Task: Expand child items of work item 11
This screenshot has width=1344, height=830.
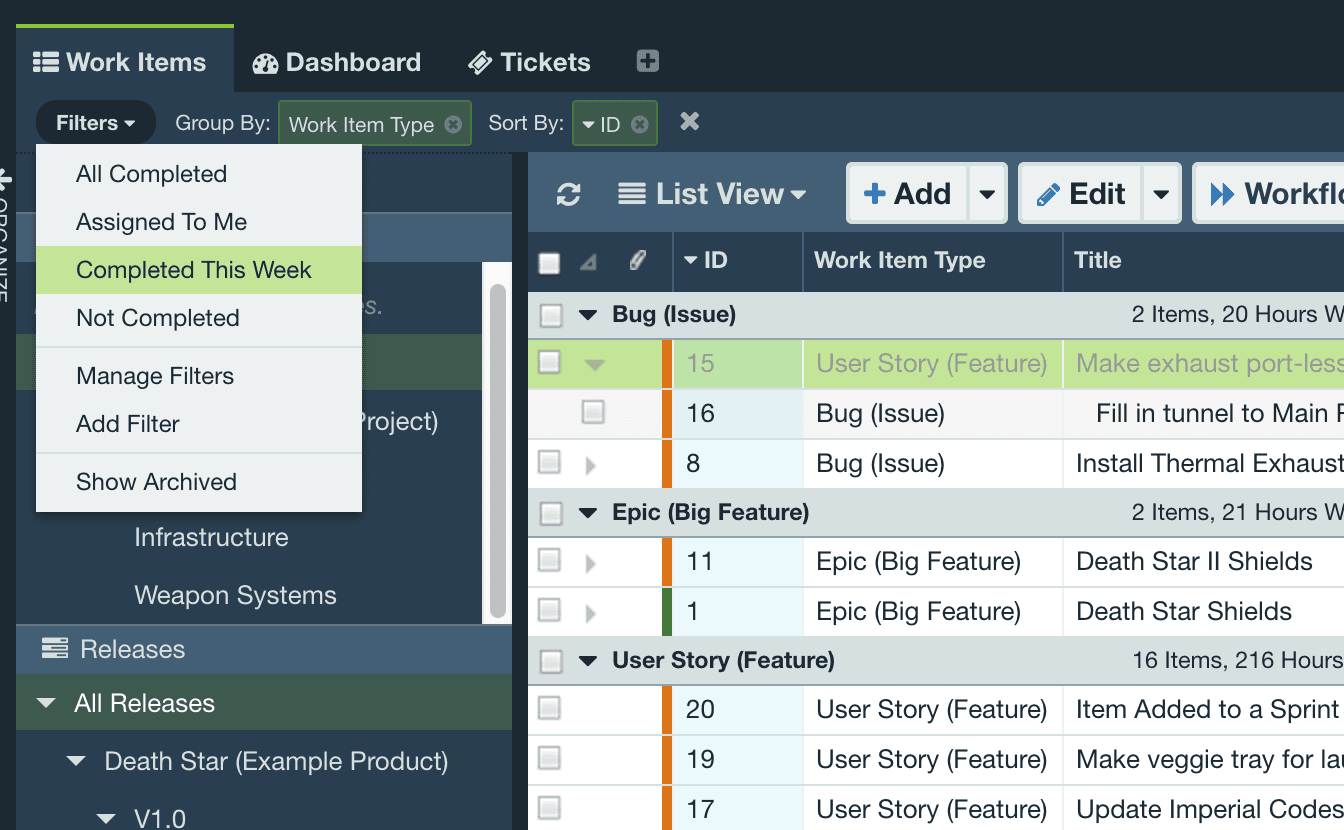Action: (590, 563)
